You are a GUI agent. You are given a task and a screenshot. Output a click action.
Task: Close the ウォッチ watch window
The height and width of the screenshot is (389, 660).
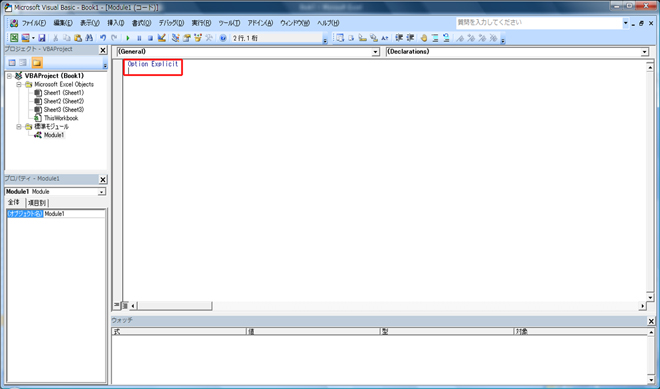651,321
